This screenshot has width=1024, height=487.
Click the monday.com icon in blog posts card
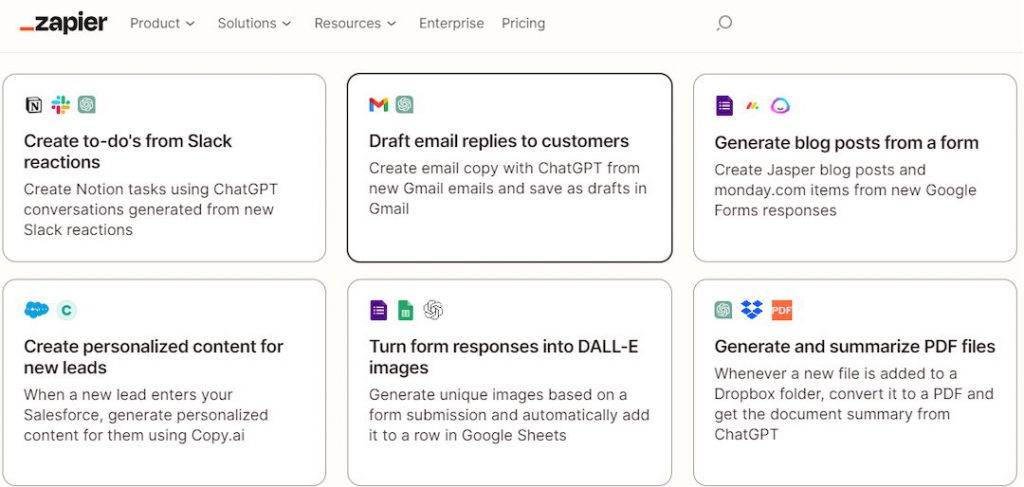pyautogui.click(x=752, y=106)
